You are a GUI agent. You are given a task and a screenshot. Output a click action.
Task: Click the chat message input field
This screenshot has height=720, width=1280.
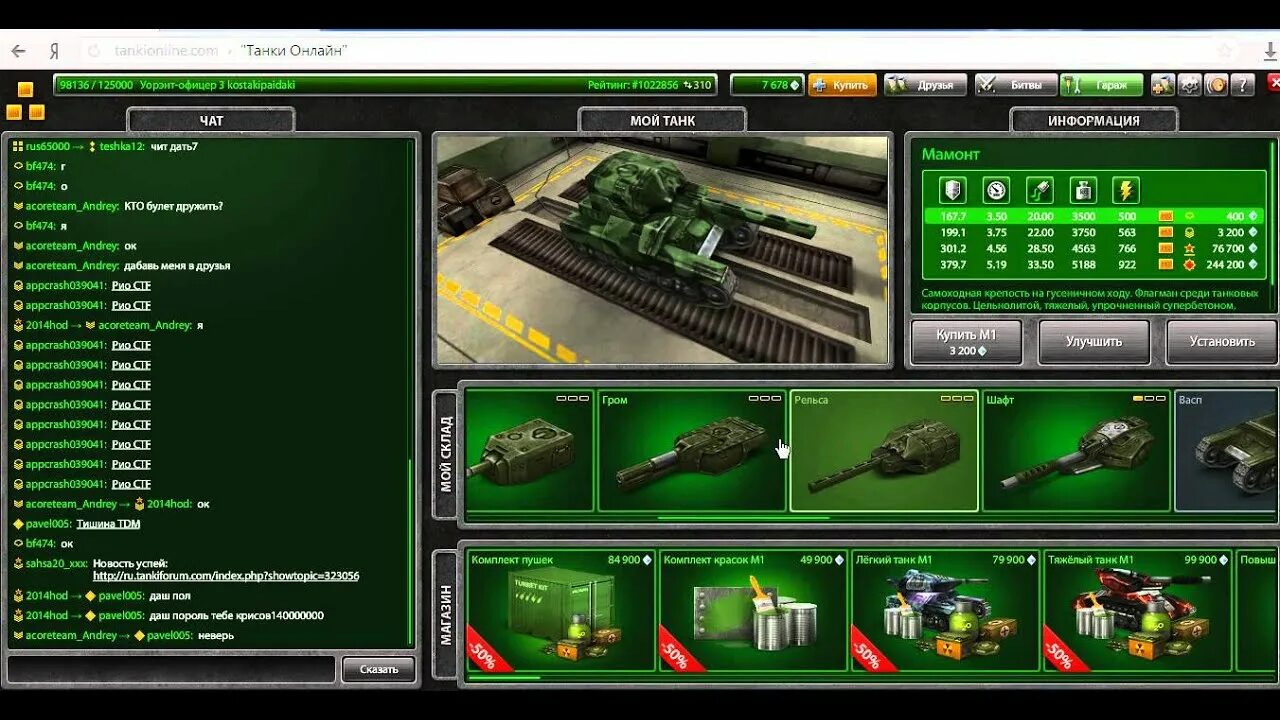[x=171, y=669]
